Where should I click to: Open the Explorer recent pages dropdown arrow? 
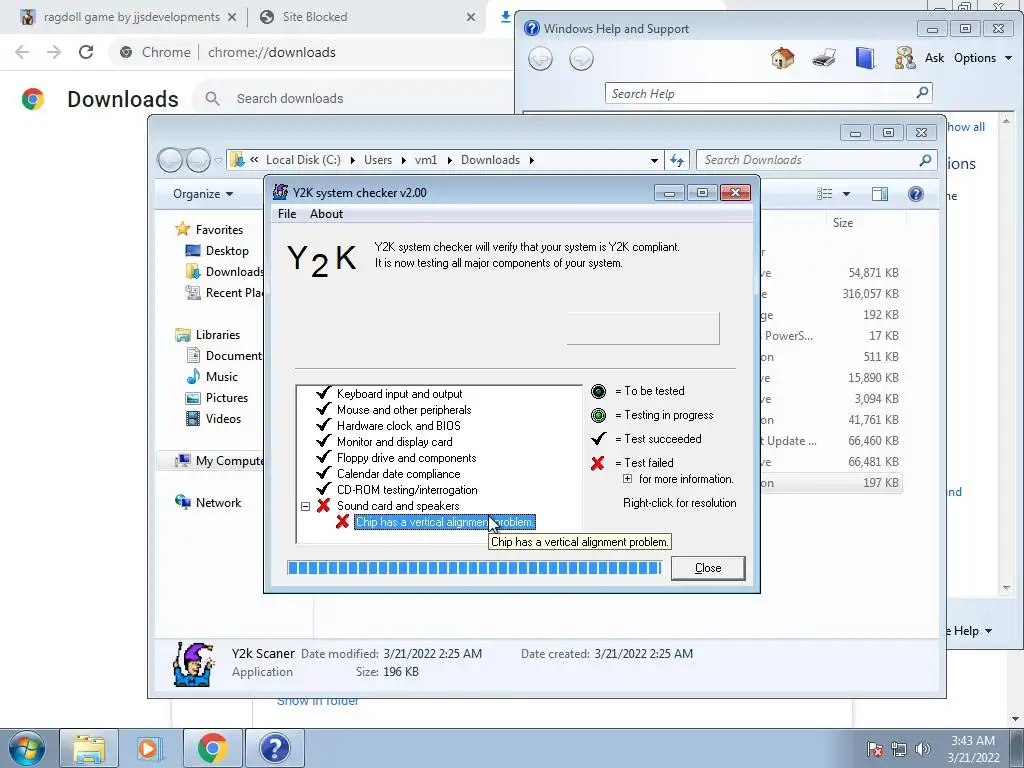coord(218,160)
